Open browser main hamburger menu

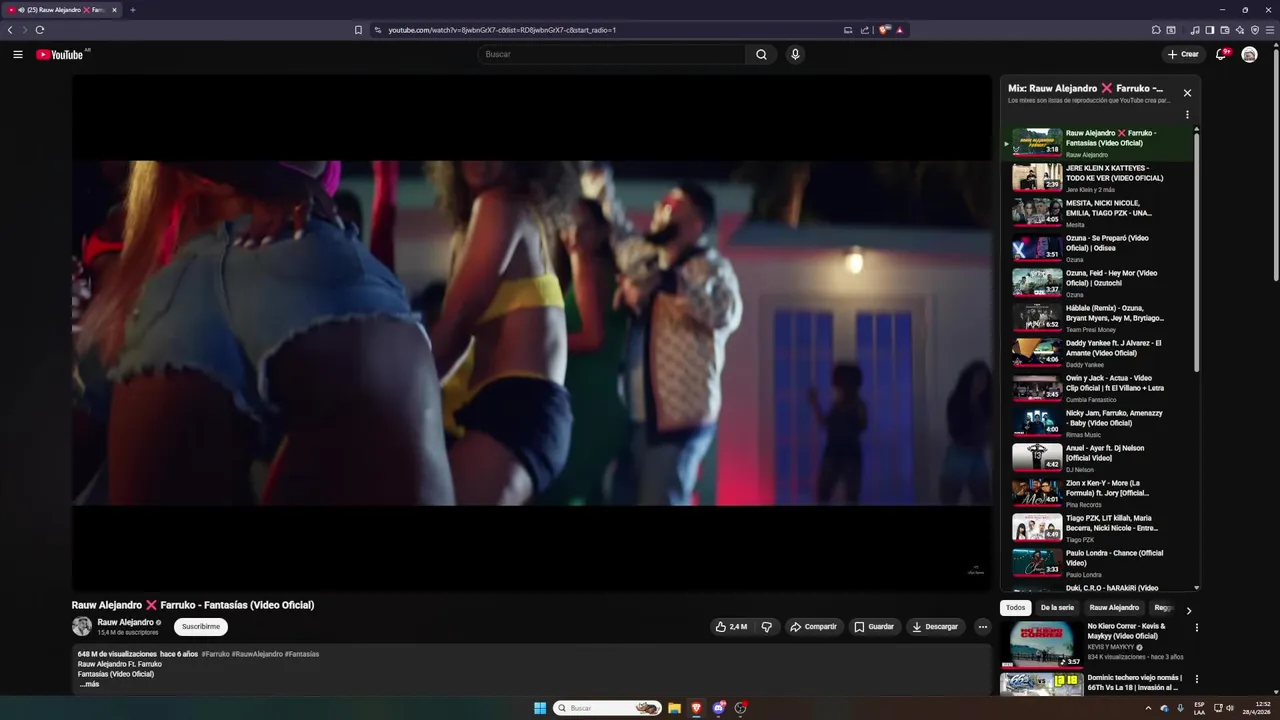pyautogui.click(x=1270, y=30)
